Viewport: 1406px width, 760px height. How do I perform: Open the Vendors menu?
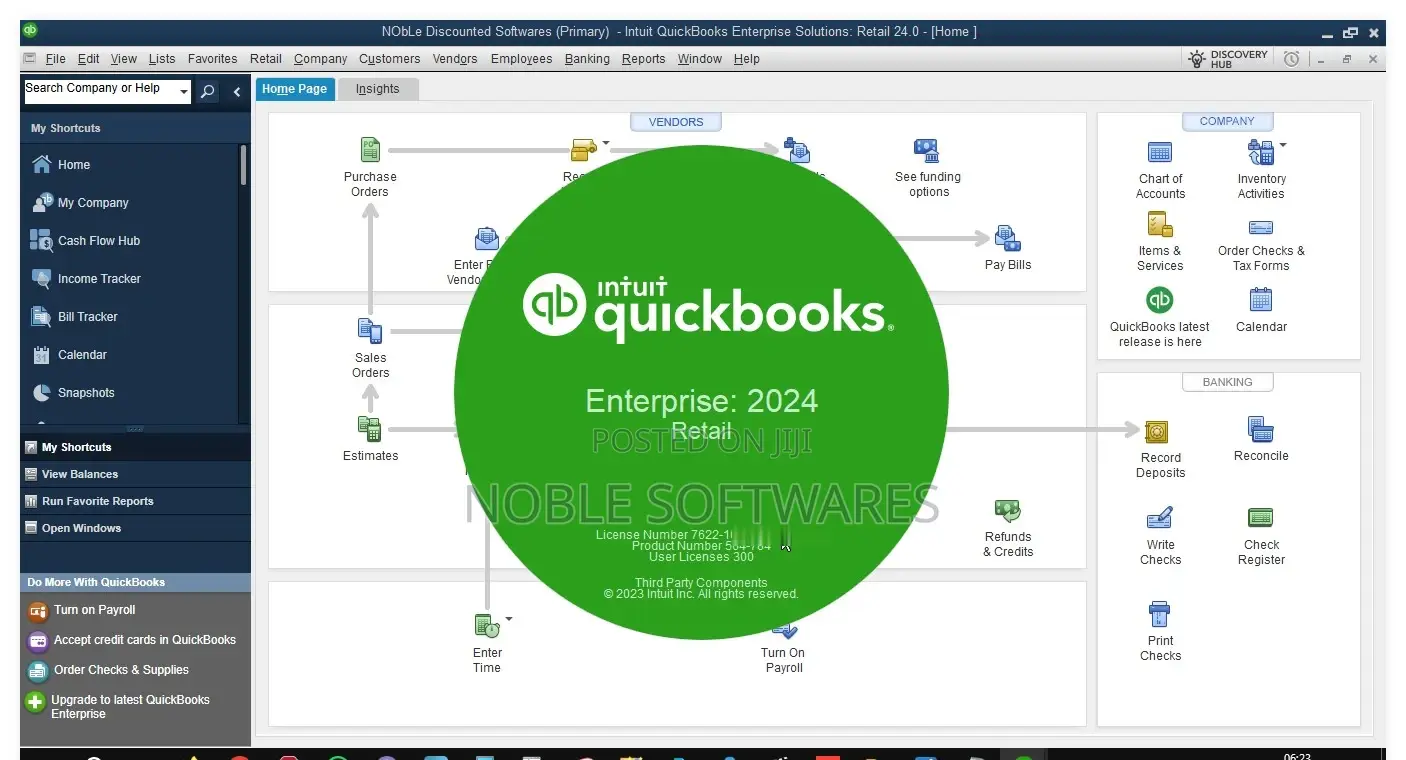coord(455,59)
